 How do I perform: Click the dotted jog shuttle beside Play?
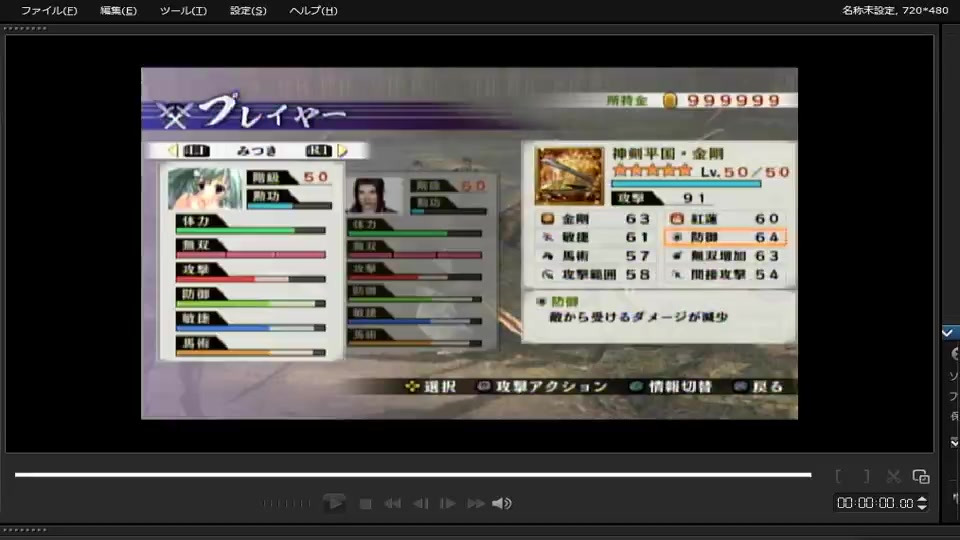(x=286, y=504)
